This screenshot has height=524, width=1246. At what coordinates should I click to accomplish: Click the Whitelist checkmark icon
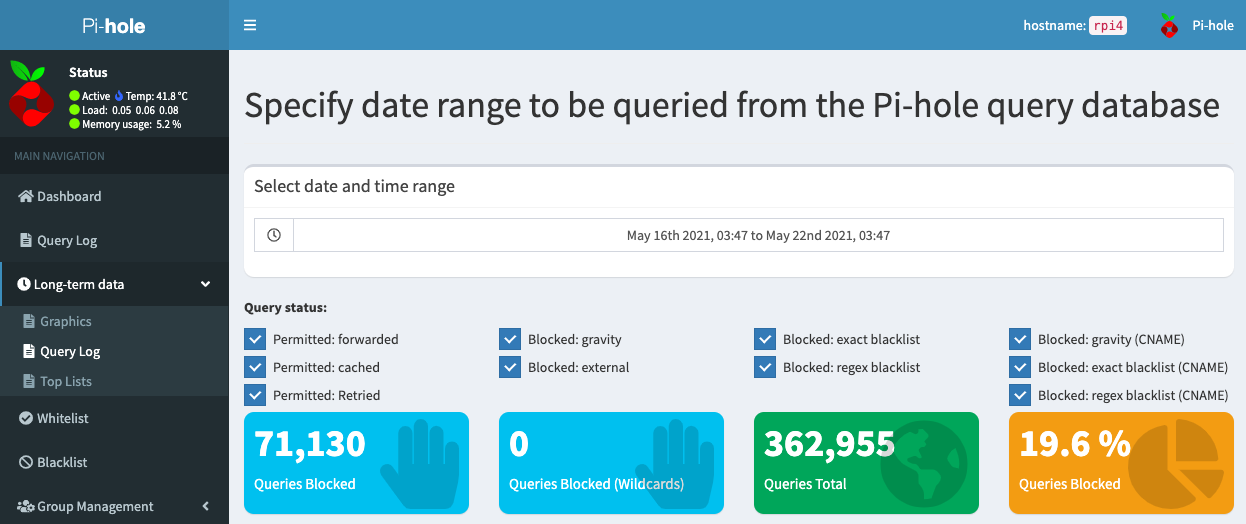pyautogui.click(x=26, y=418)
